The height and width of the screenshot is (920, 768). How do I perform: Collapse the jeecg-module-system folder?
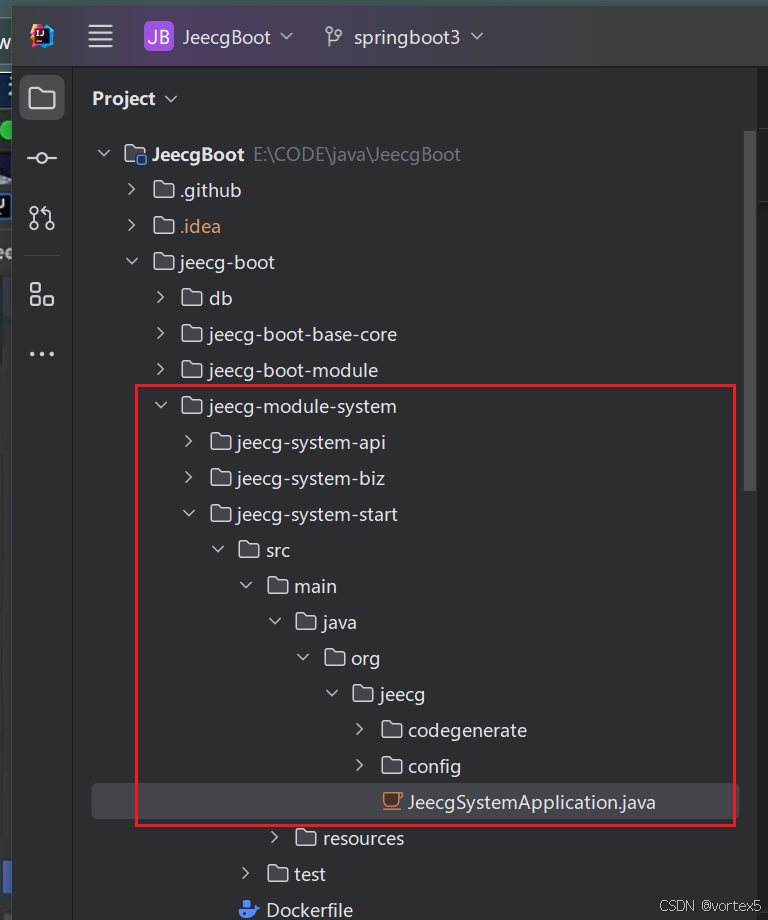pos(161,405)
